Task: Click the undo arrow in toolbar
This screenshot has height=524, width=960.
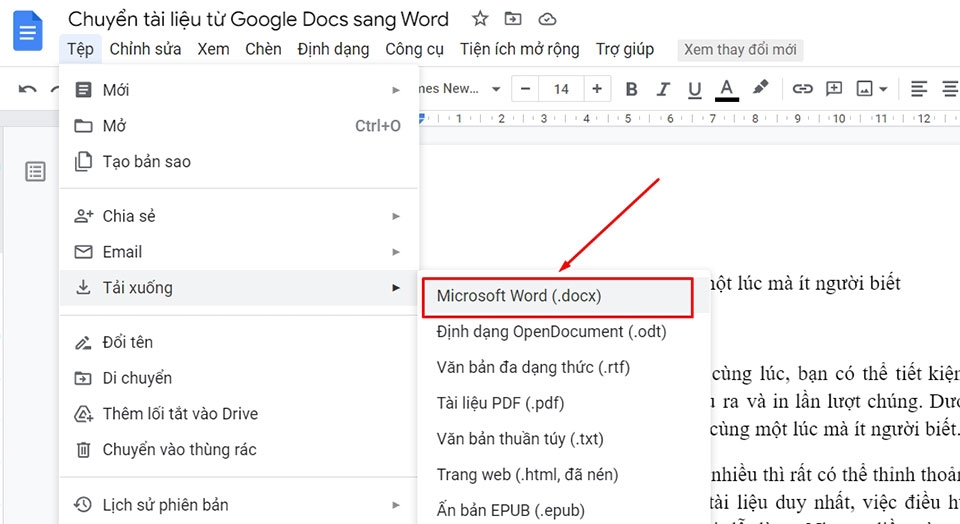Action: click(x=27, y=89)
